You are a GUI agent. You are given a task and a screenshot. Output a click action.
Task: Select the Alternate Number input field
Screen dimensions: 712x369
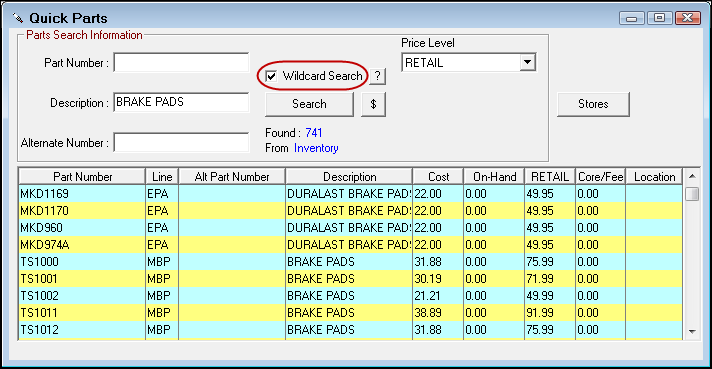[x=181, y=143]
